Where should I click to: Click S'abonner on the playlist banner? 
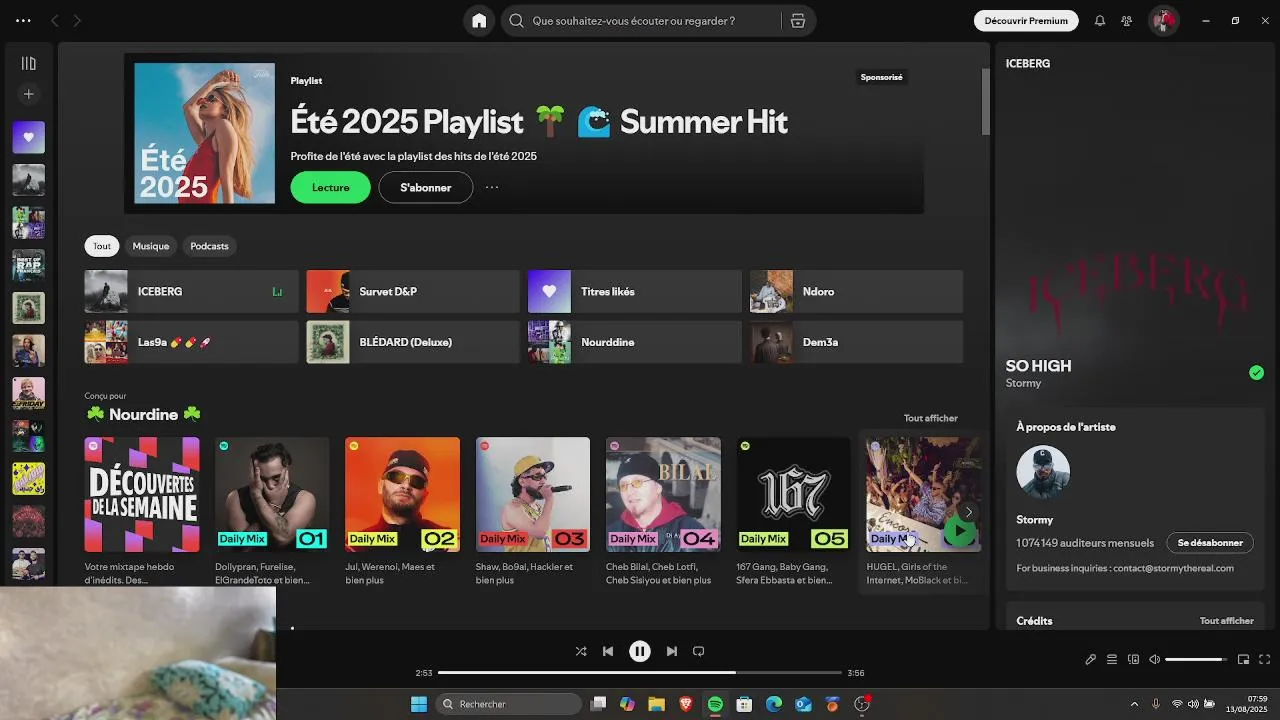pos(426,187)
